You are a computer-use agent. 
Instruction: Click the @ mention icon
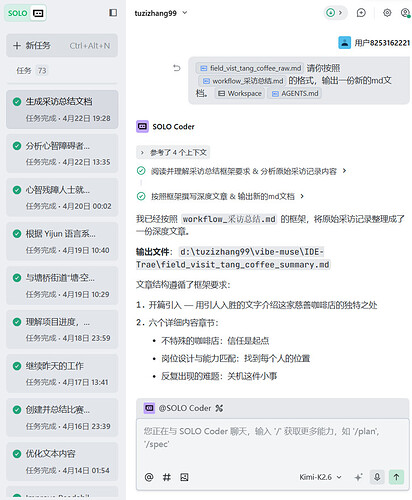(x=149, y=477)
